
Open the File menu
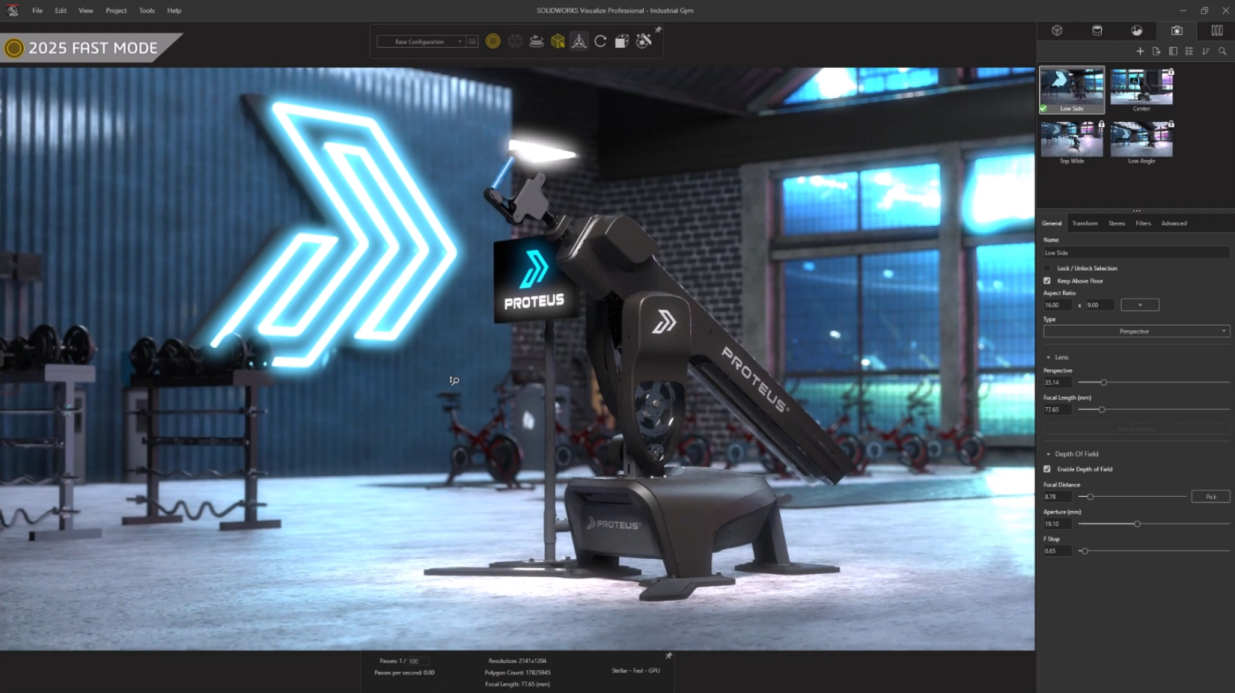(x=37, y=10)
